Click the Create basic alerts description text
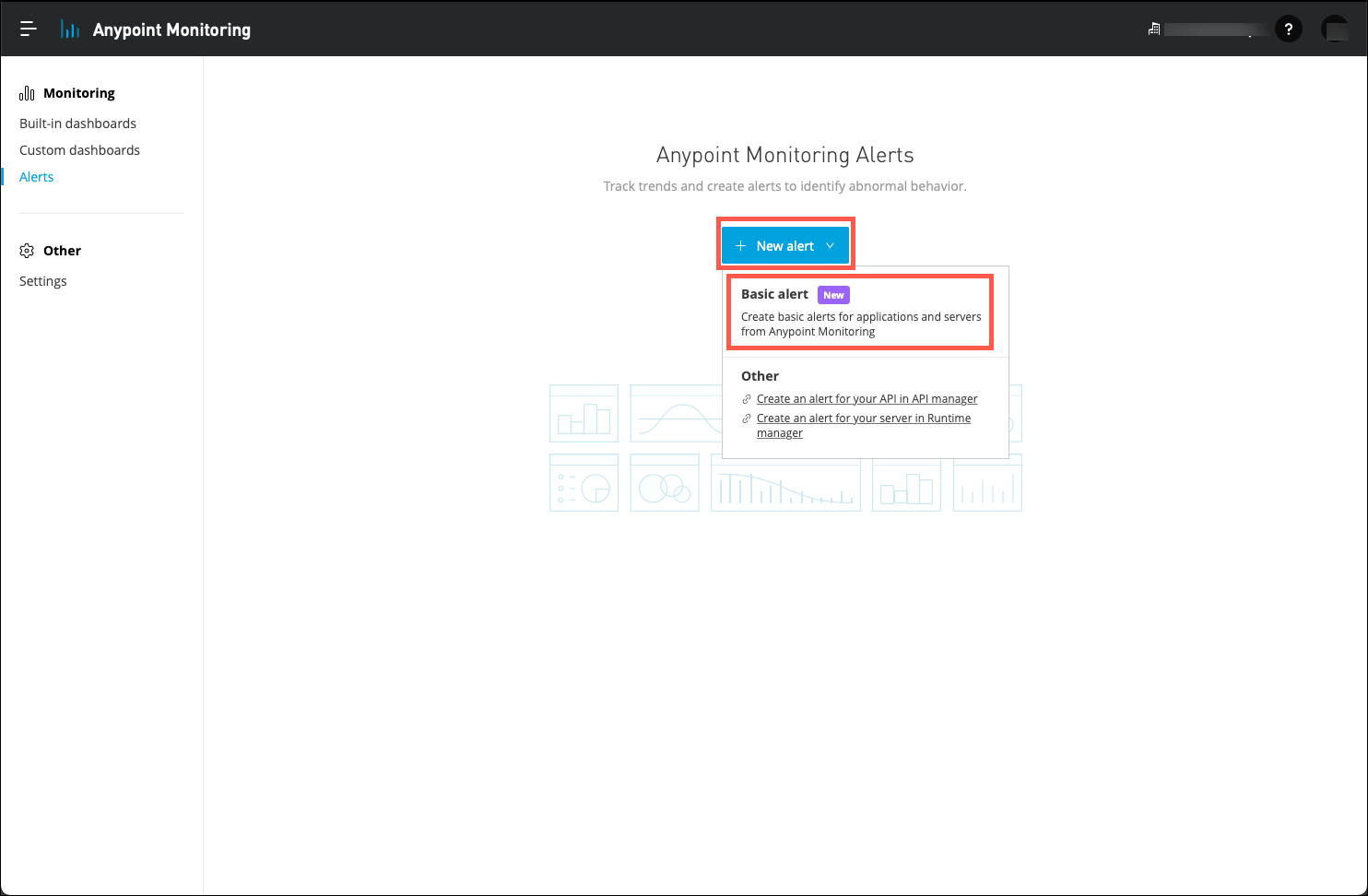Screen dimensions: 1368x896 (x=861, y=324)
